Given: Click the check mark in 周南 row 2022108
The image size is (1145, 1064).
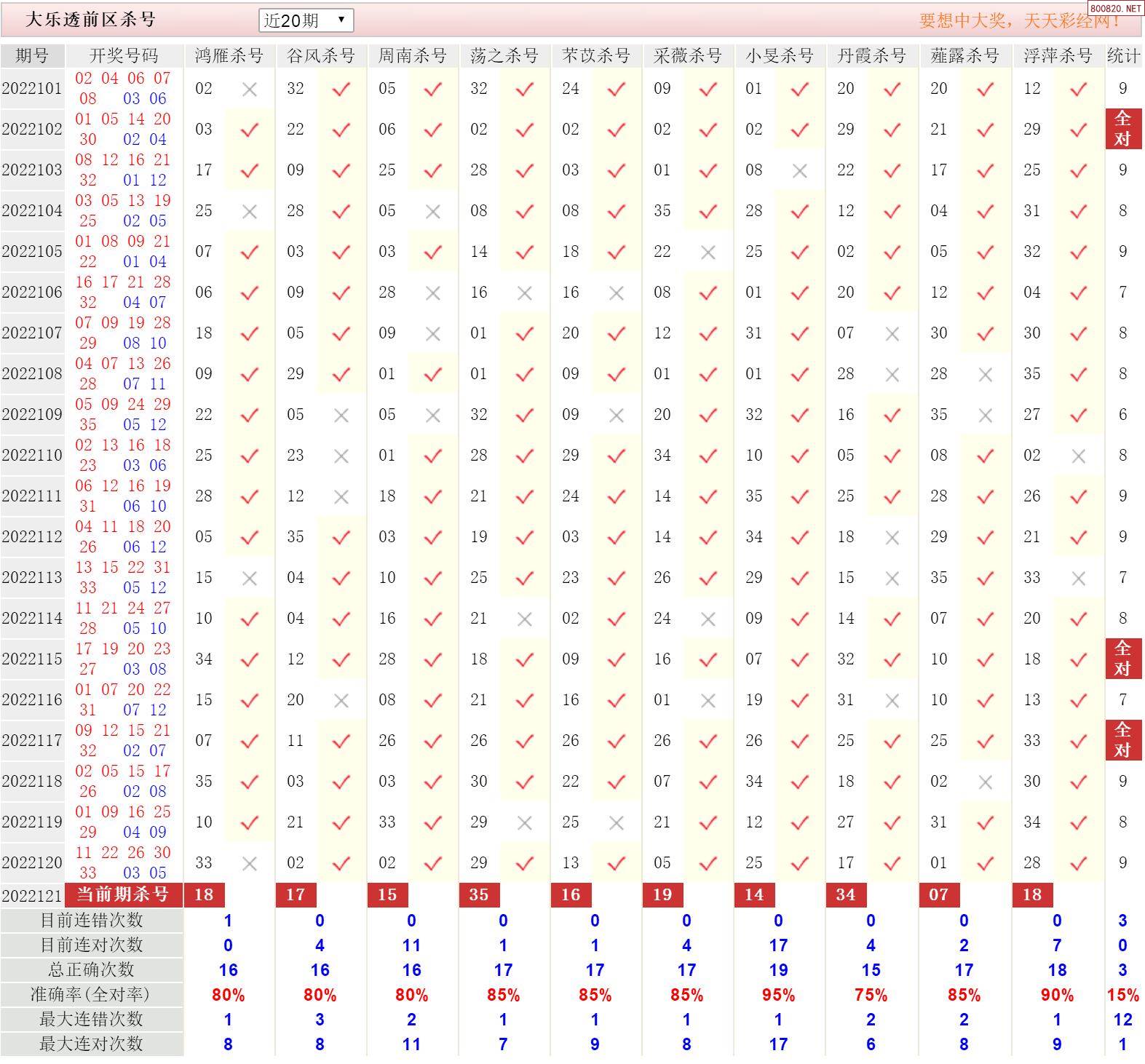Looking at the screenshot, I should tap(432, 374).
